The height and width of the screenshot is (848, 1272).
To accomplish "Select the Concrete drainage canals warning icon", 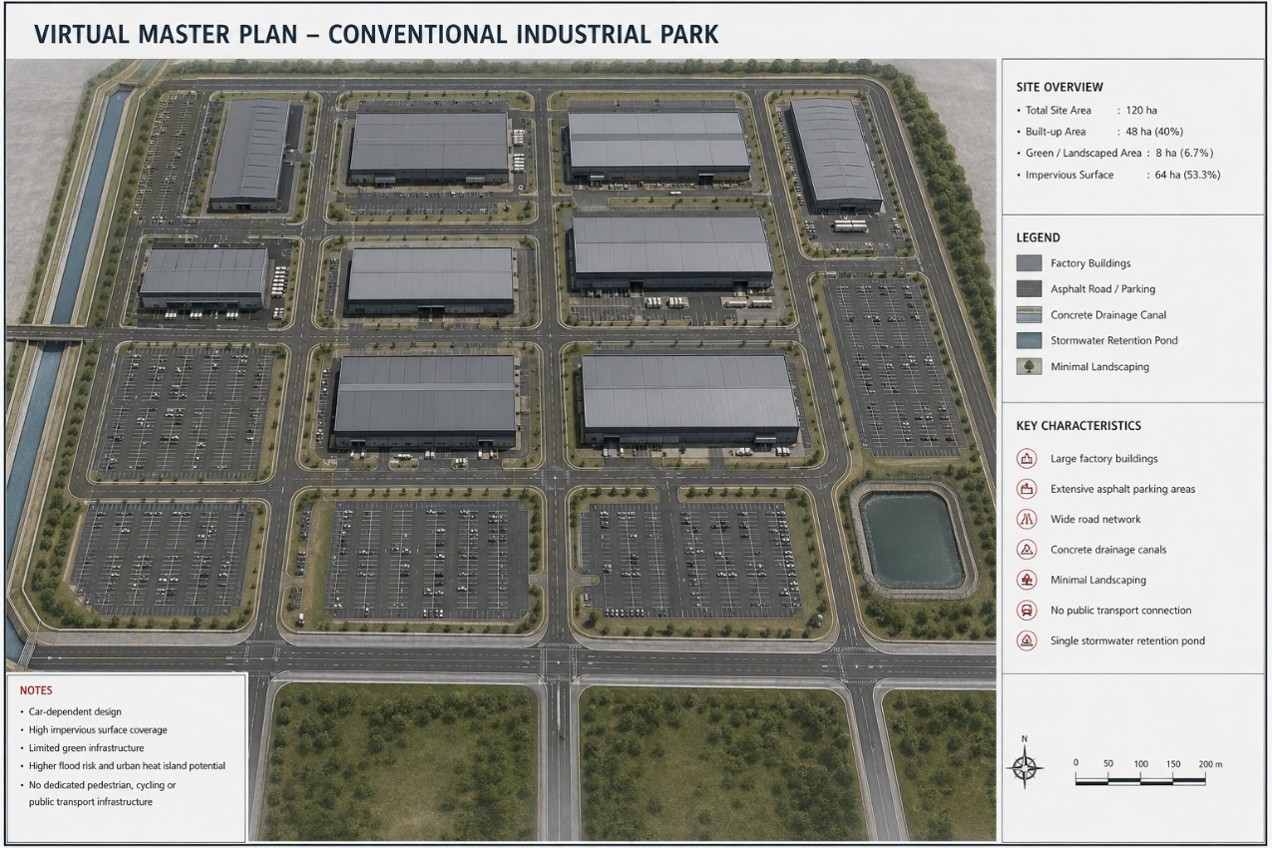I will [x=1025, y=550].
